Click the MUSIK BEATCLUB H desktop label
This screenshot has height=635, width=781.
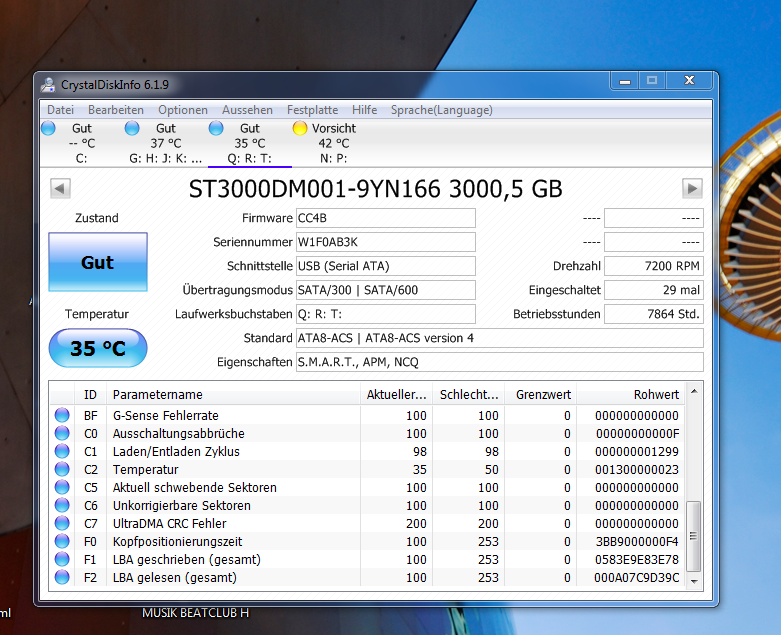pos(195,613)
